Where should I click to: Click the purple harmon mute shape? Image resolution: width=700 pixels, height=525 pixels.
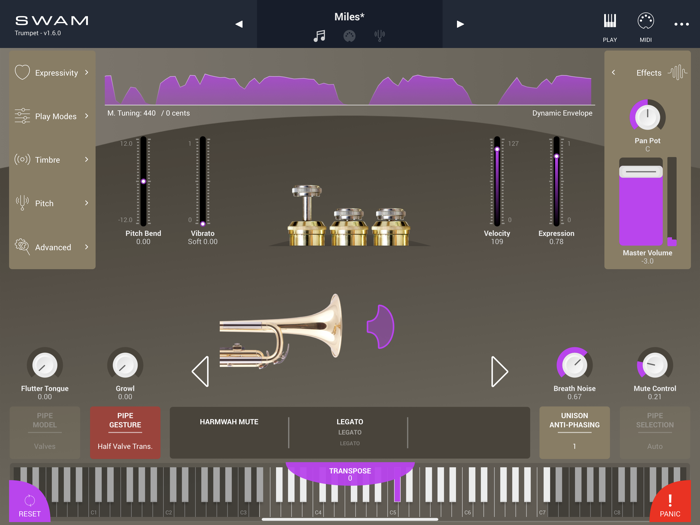381,326
